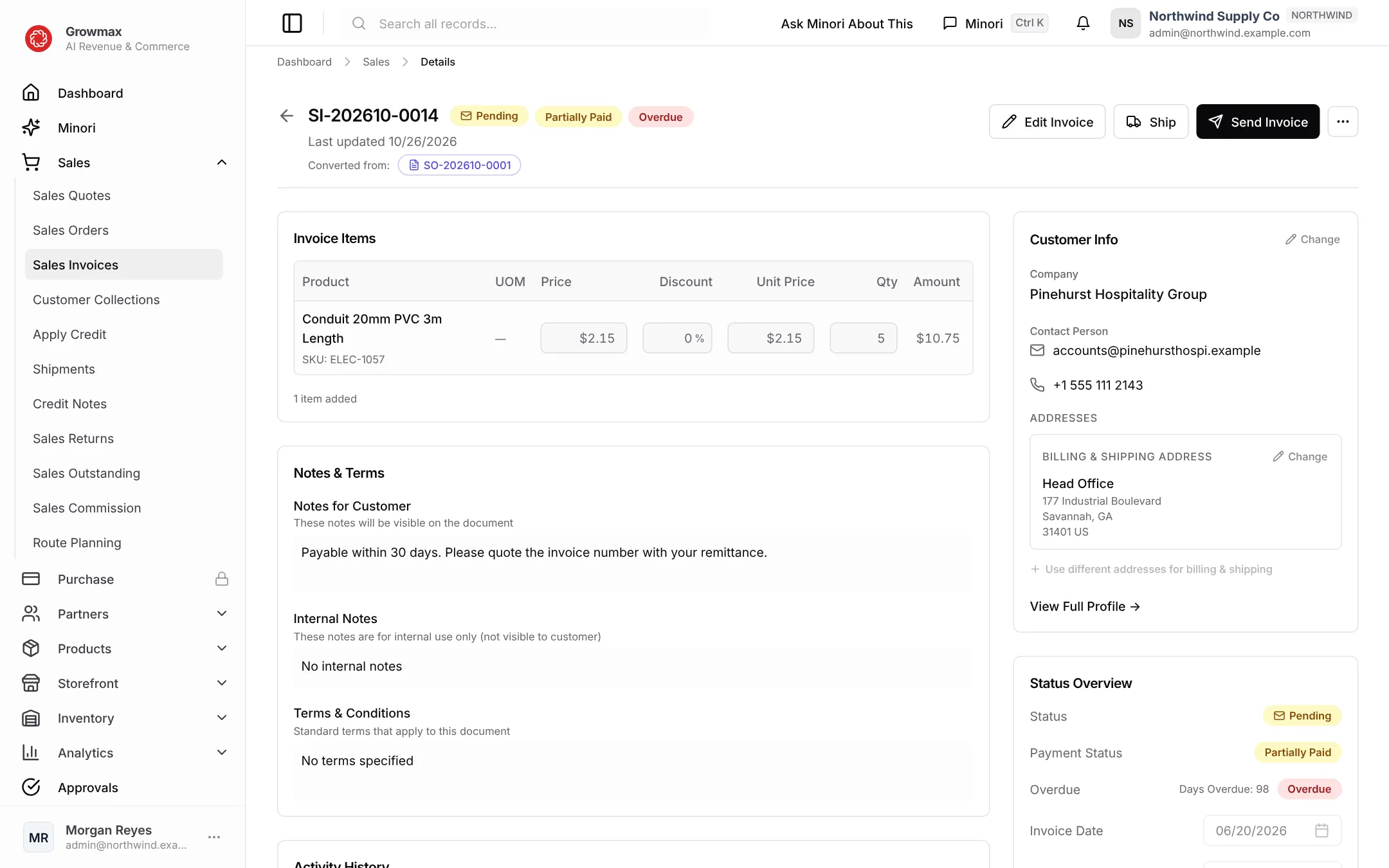The image size is (1389, 868).
Task: Click Ask Minori About This
Action: [x=847, y=24]
